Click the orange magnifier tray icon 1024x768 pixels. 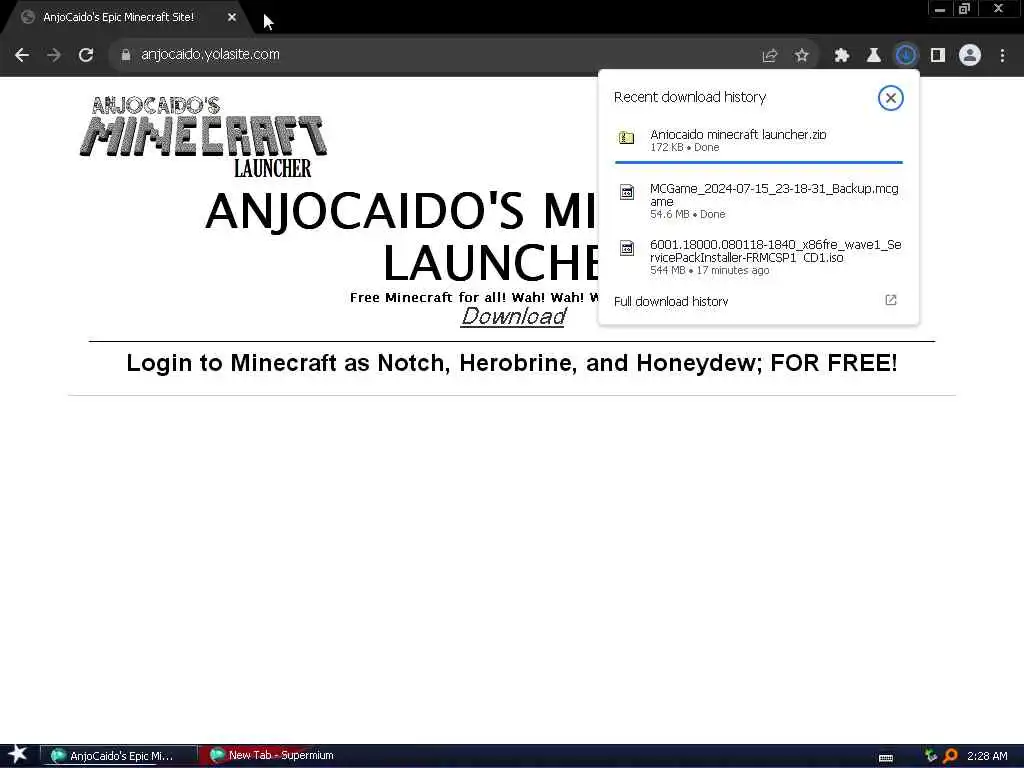pos(950,756)
